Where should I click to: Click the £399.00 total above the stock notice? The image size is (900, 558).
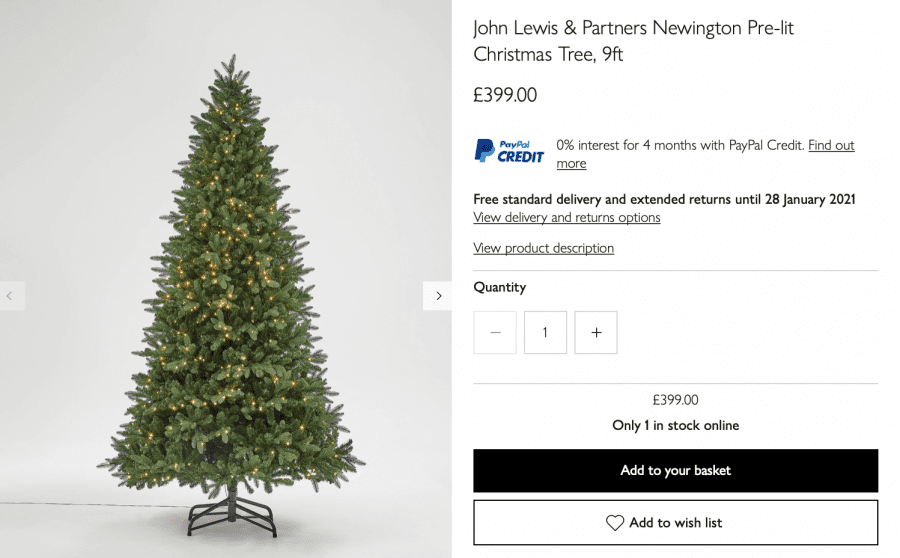(x=676, y=400)
